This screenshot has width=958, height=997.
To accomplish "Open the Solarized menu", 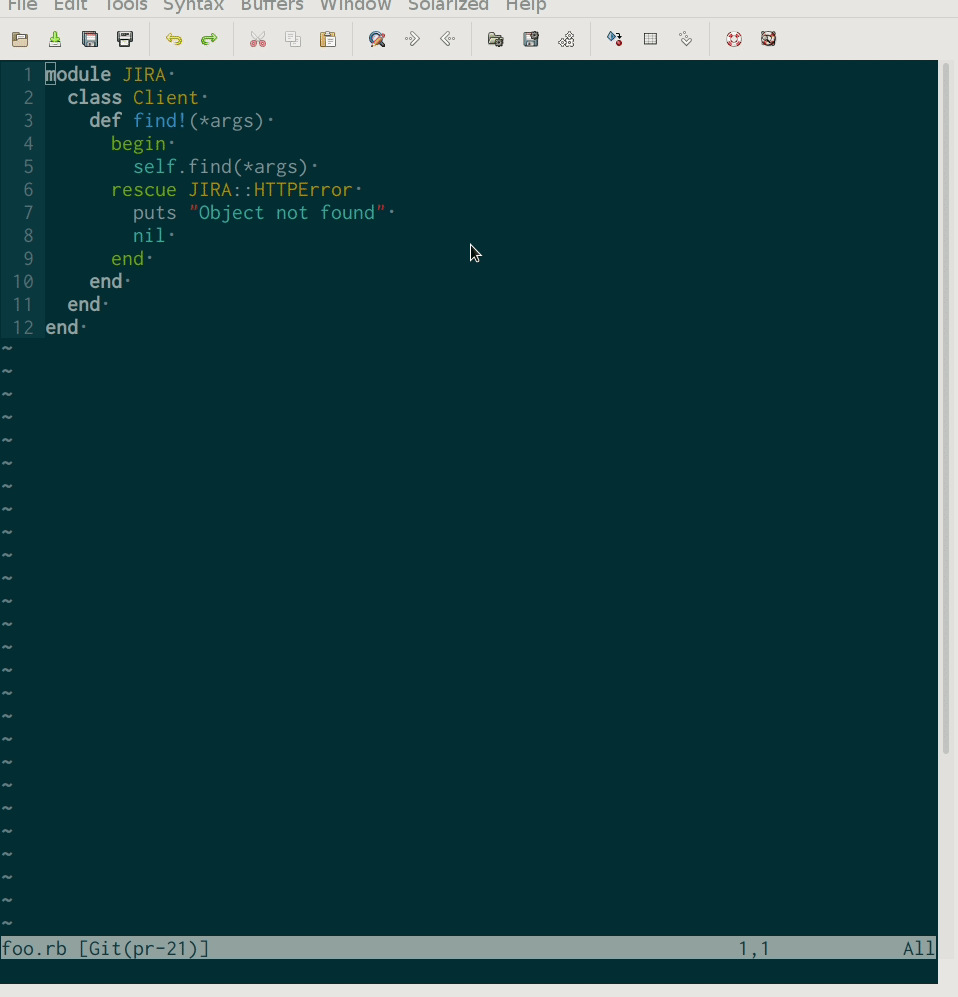I will 448,6.
